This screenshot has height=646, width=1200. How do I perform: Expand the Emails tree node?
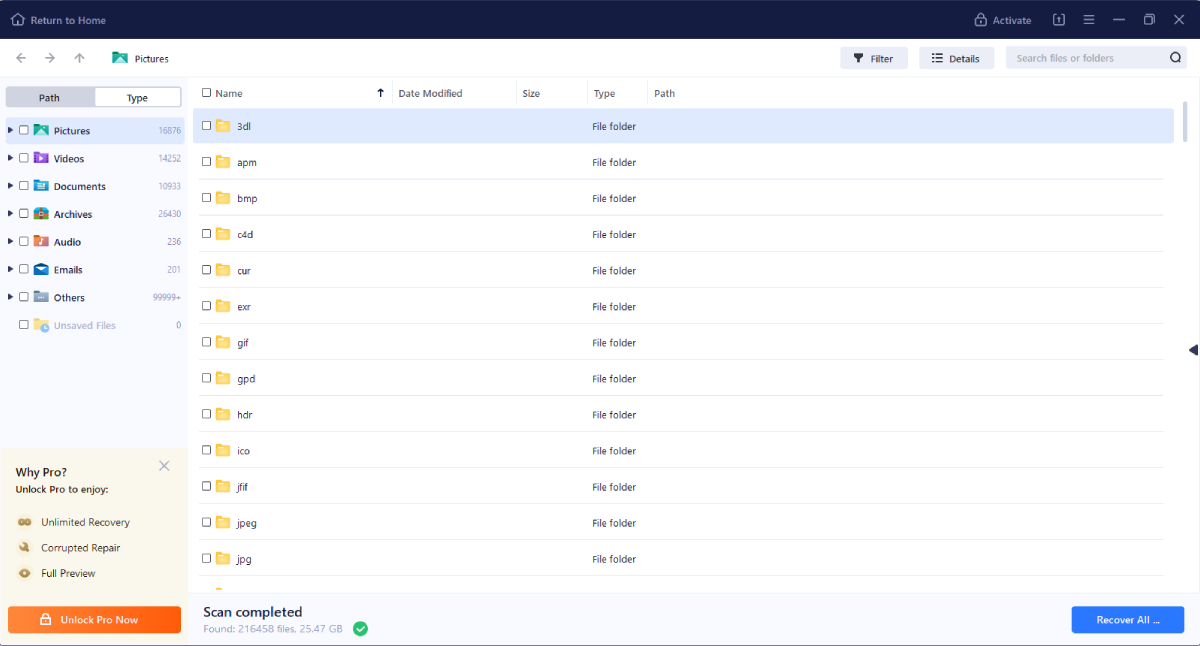tap(11, 269)
